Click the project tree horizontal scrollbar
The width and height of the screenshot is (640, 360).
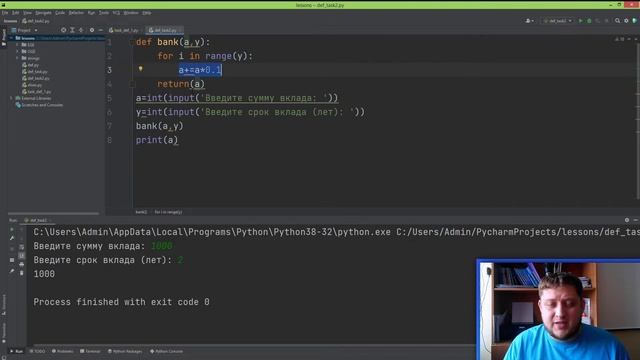(x=53, y=213)
